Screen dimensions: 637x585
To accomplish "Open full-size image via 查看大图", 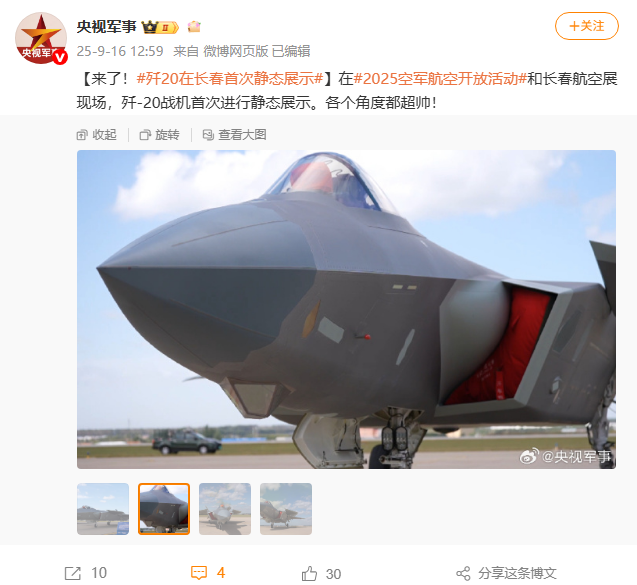I will click(x=234, y=135).
